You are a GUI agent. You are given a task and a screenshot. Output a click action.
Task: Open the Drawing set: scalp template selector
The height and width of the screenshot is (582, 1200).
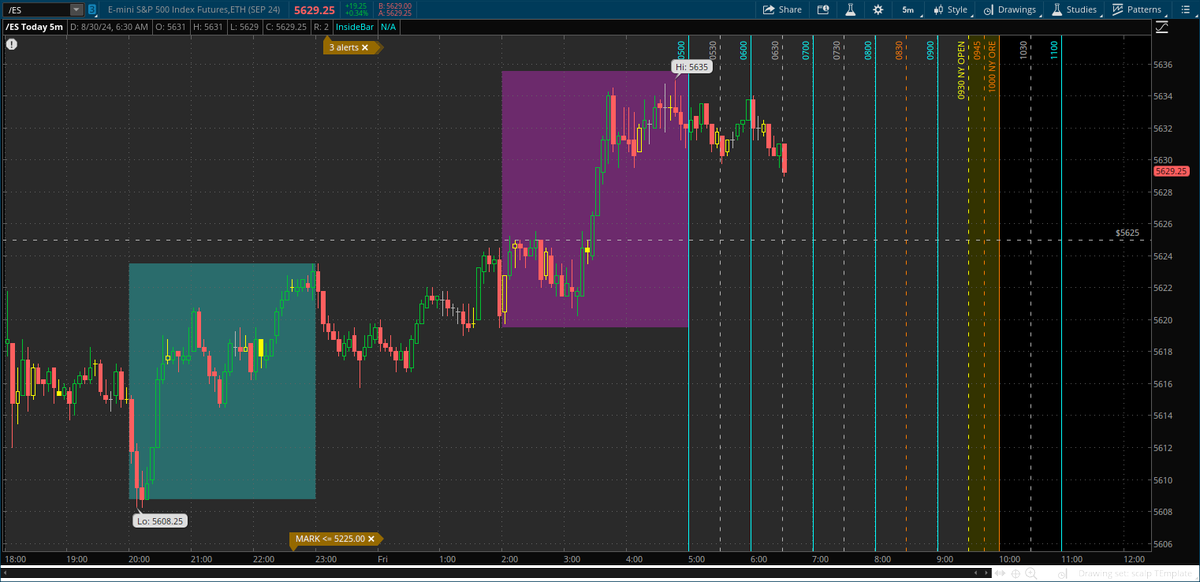click(1135, 574)
